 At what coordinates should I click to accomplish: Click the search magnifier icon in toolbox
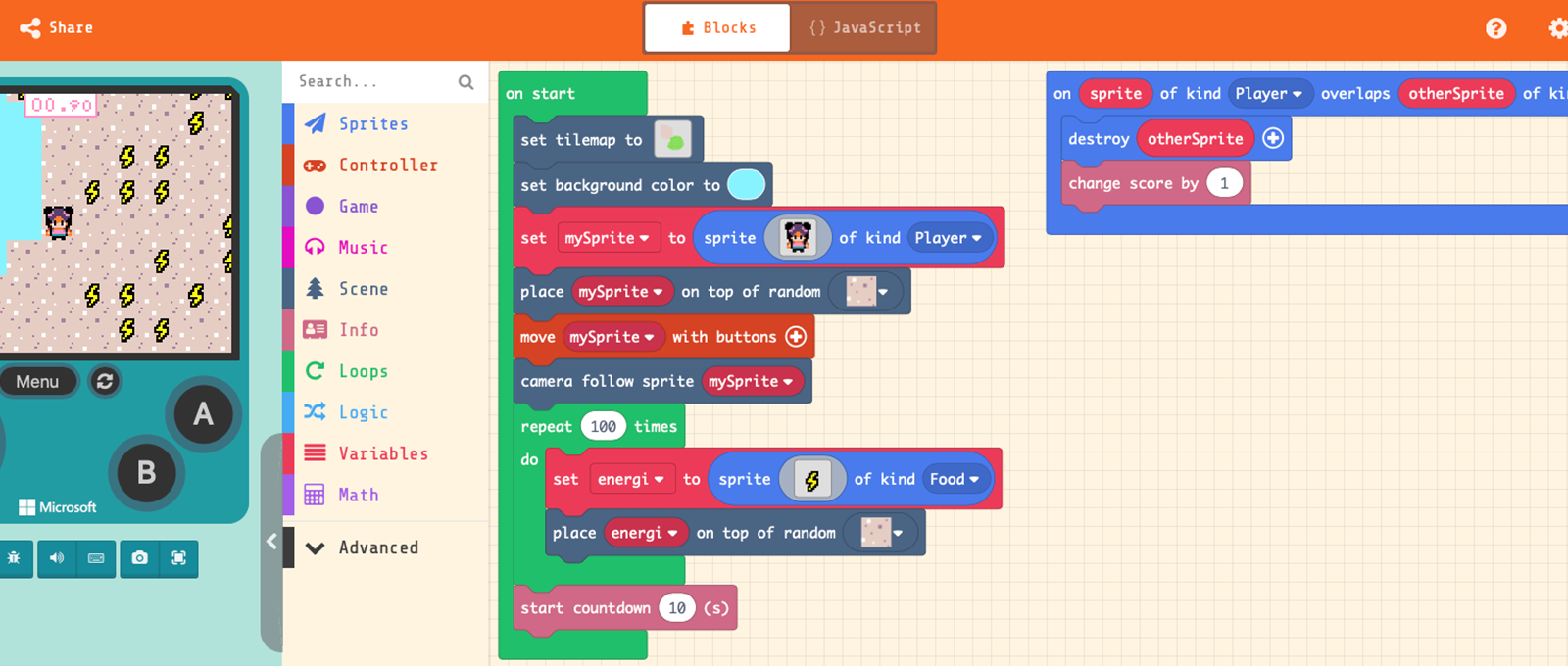(466, 82)
